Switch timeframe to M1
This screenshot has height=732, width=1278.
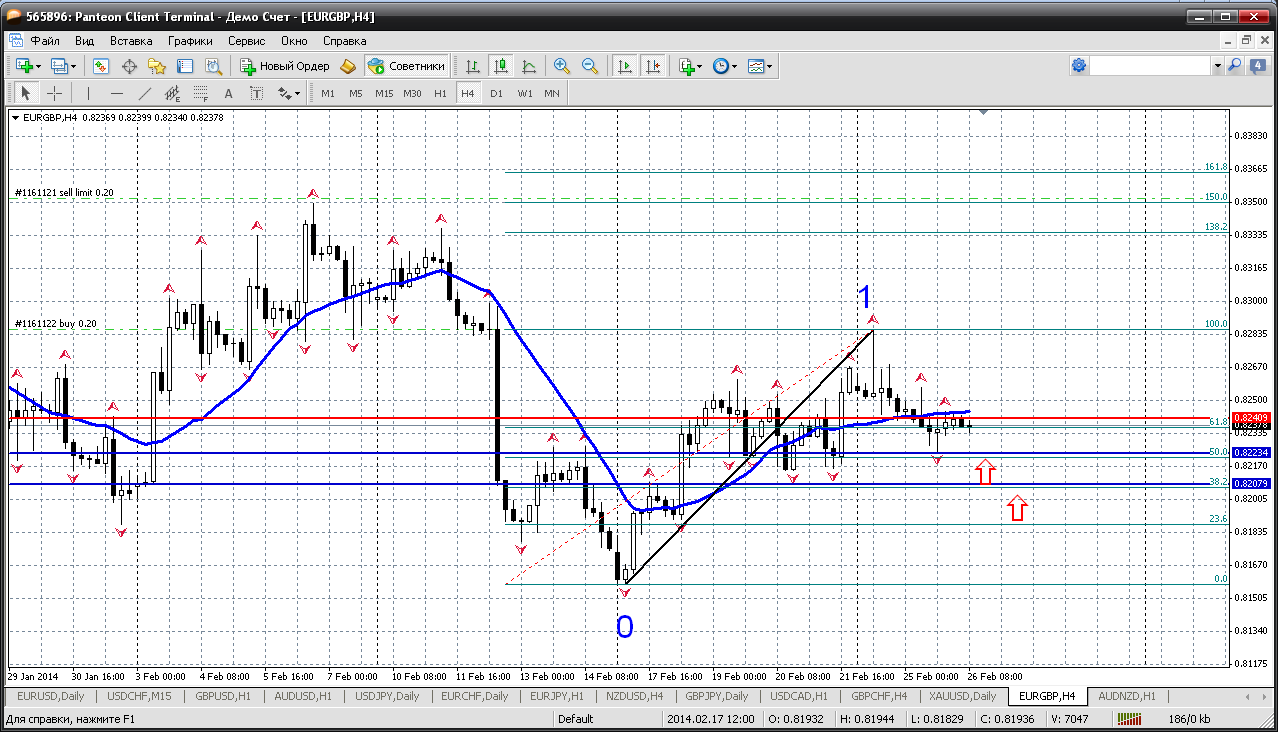coord(328,93)
